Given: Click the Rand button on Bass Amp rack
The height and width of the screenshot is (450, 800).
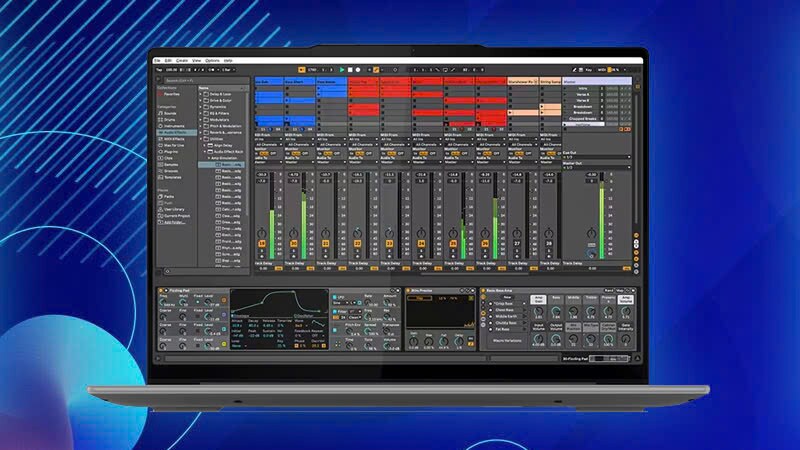Looking at the screenshot, I should (x=609, y=290).
